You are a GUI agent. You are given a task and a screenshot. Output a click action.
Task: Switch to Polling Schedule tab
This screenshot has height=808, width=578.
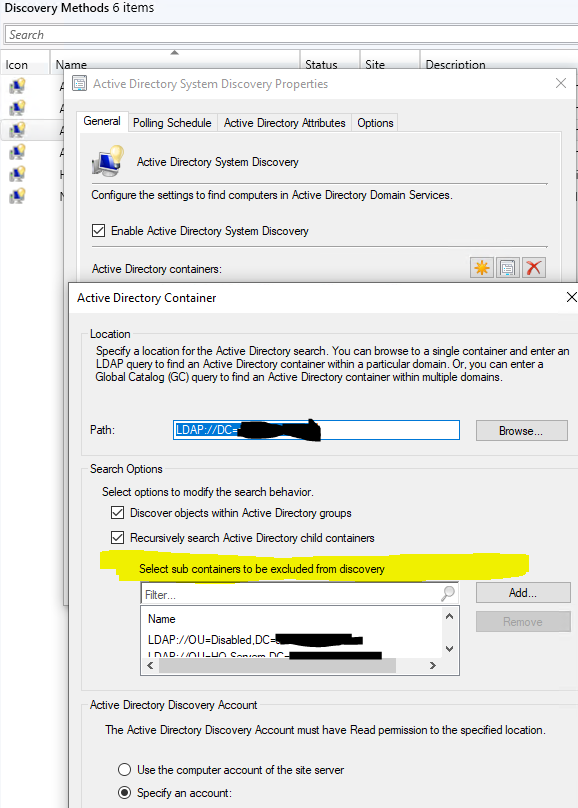172,123
